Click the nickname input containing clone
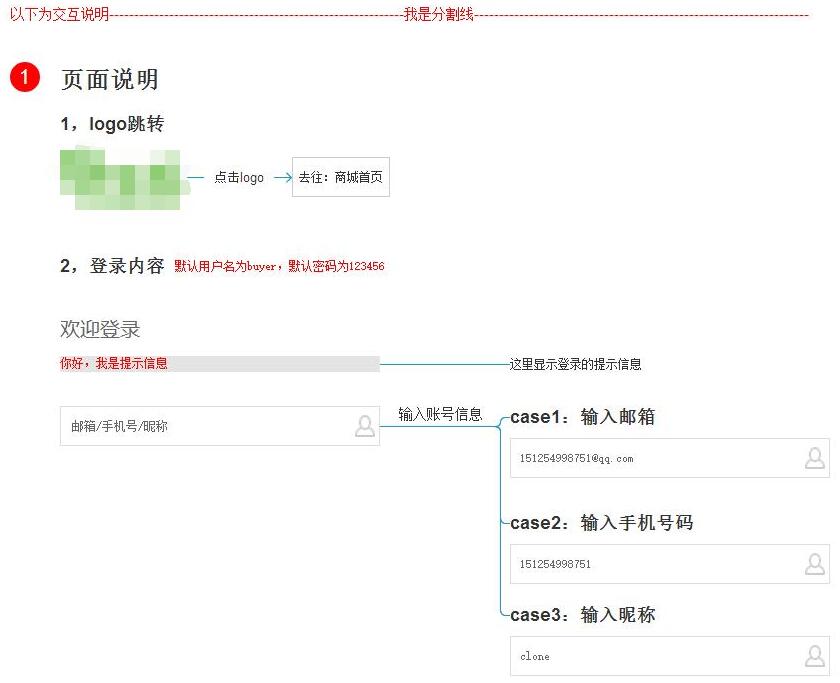Image resolution: width=840 pixels, height=683 pixels. [650, 656]
